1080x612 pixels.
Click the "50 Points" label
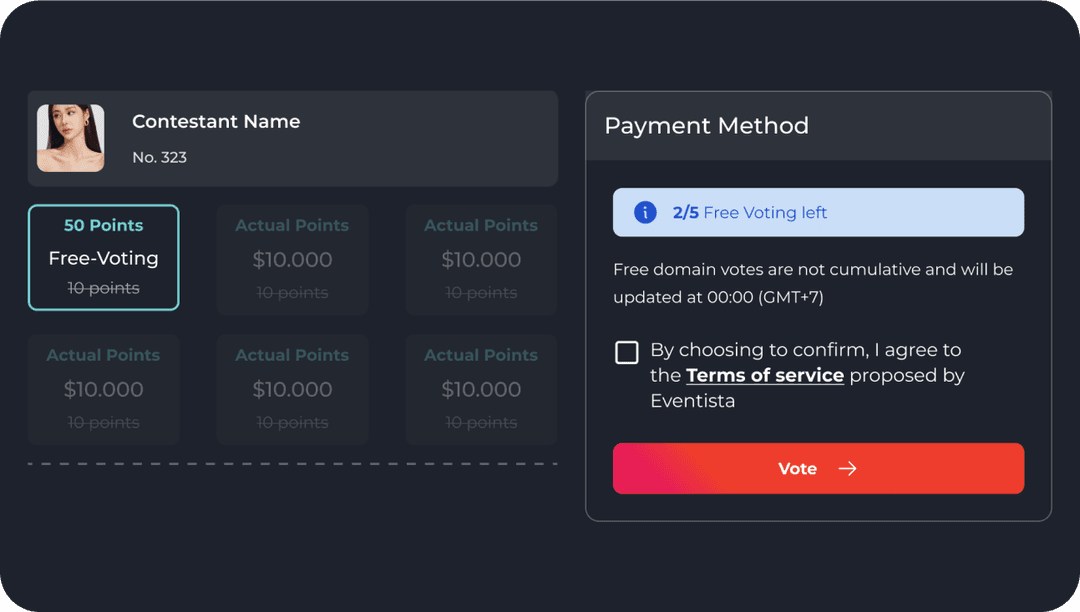104,226
